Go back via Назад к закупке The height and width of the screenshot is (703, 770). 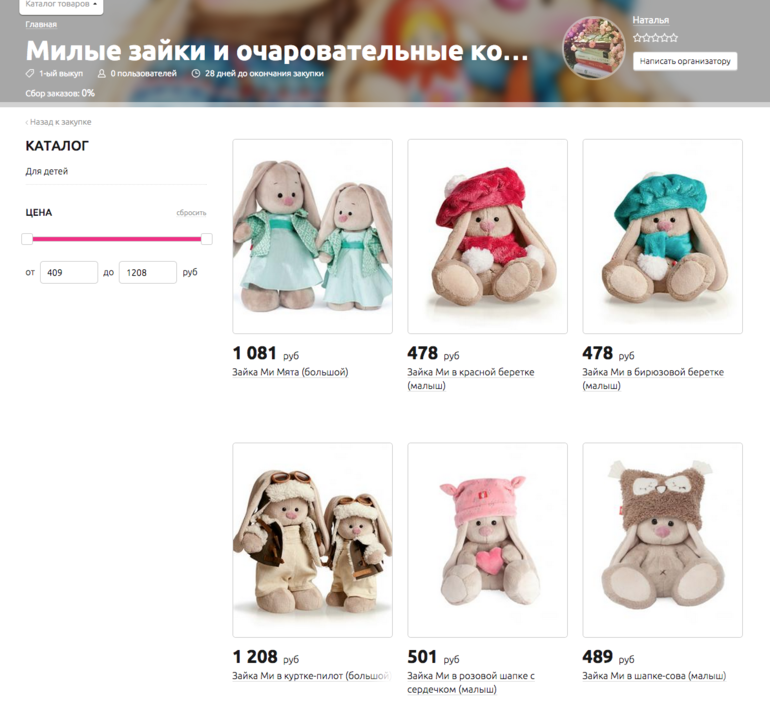click(x=58, y=122)
